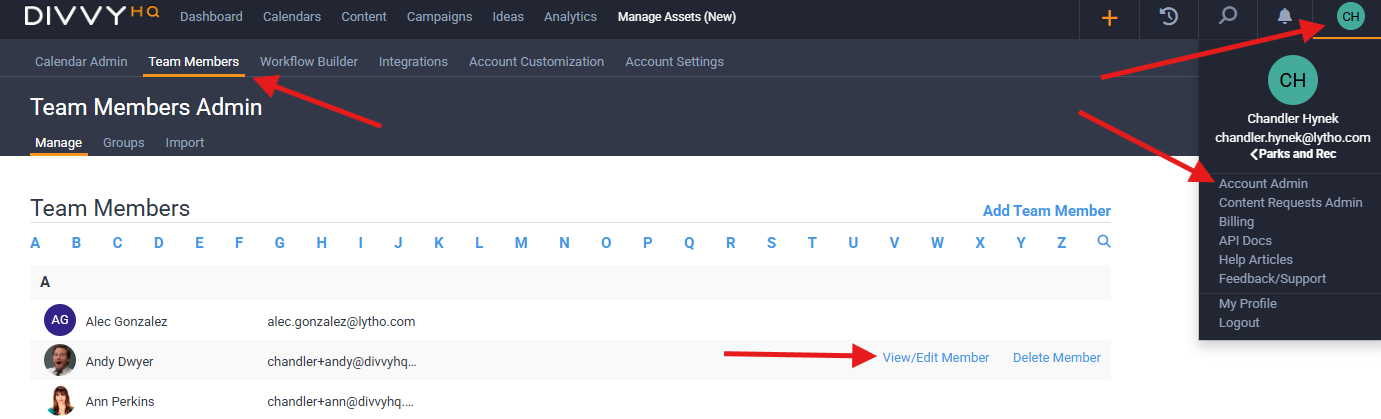Viewport: 1381px width, 419px height.
Task: Open the Account Customization tab
Action: click(536, 61)
